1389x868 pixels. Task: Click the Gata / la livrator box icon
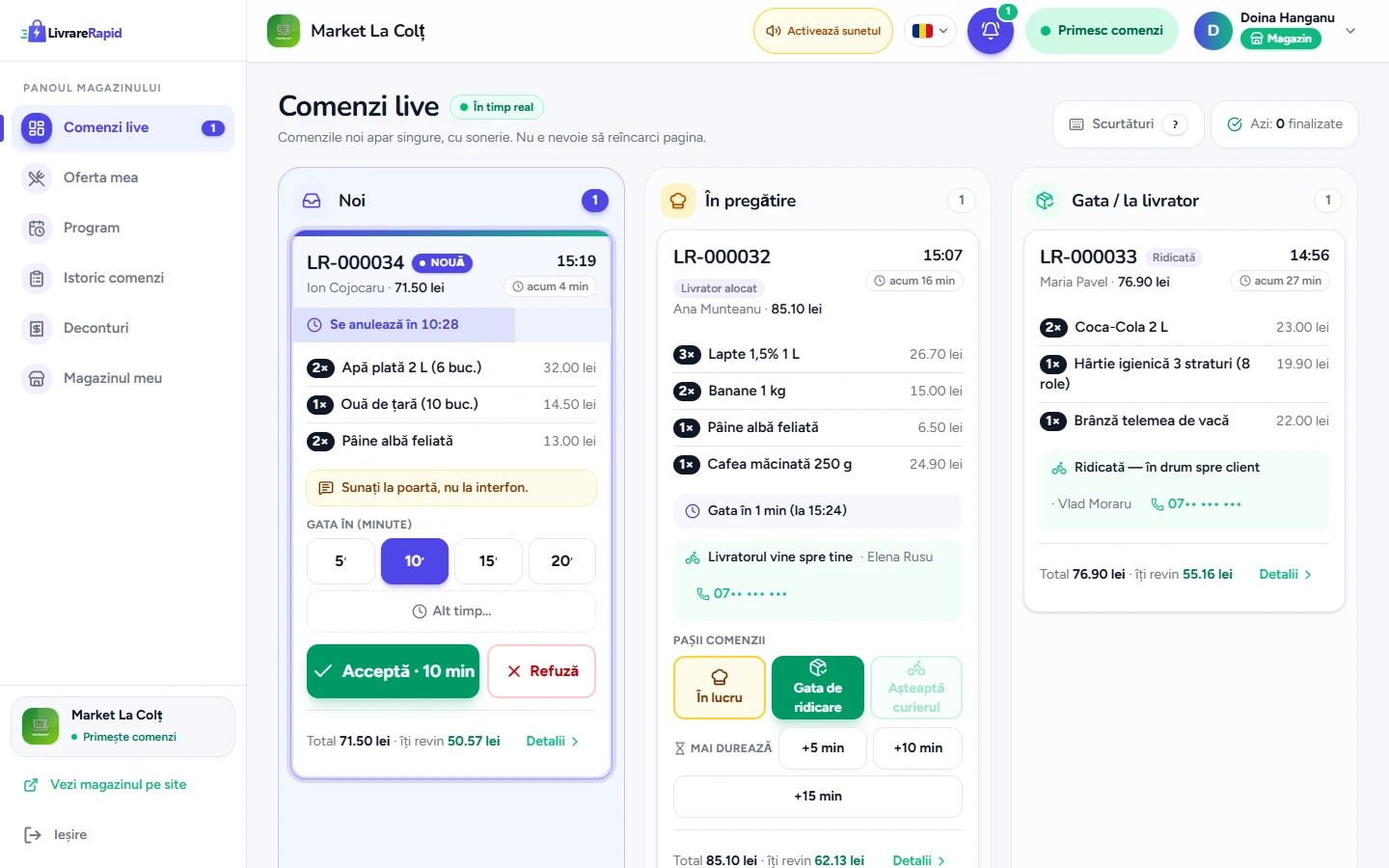1045,201
